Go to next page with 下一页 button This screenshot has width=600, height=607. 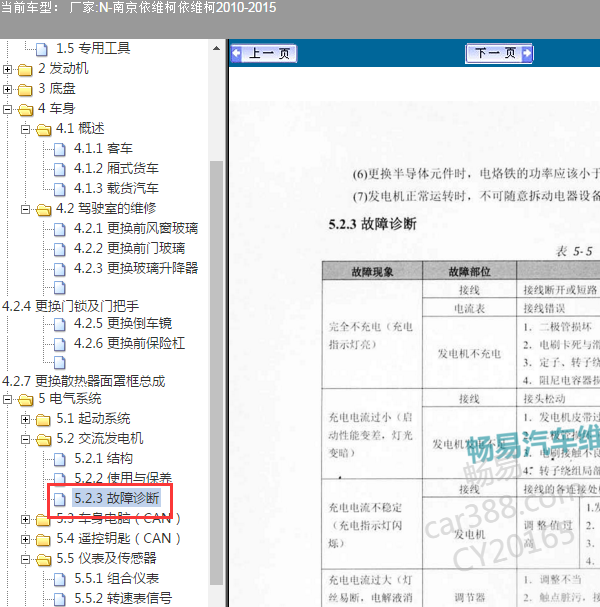pyautogui.click(x=499, y=53)
